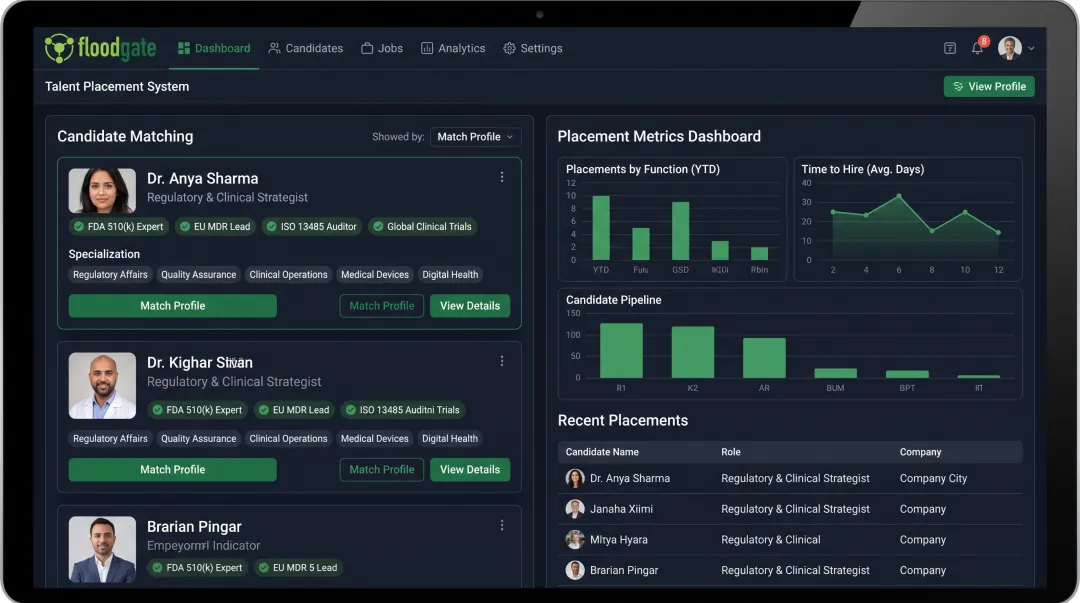
Task: Click Brarian Pingar's FDA 510(k) Expert badge
Action: [197, 568]
